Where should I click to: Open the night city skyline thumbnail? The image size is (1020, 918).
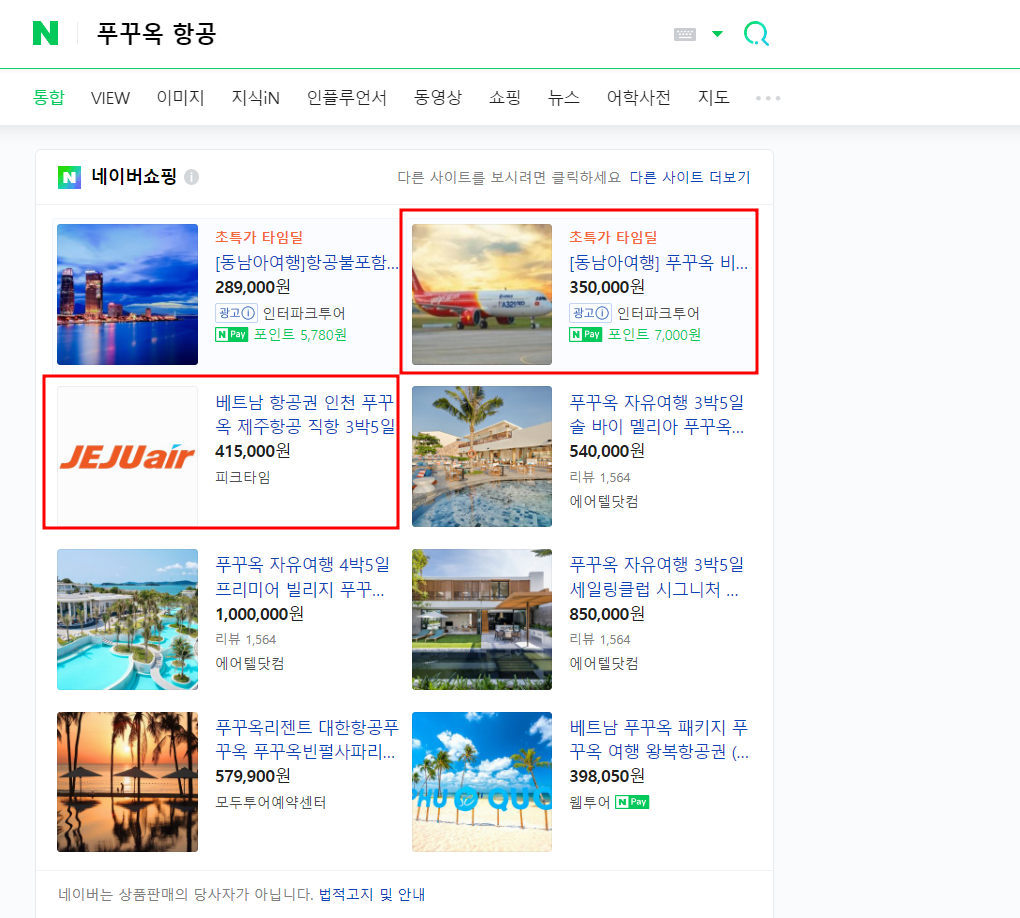(128, 294)
